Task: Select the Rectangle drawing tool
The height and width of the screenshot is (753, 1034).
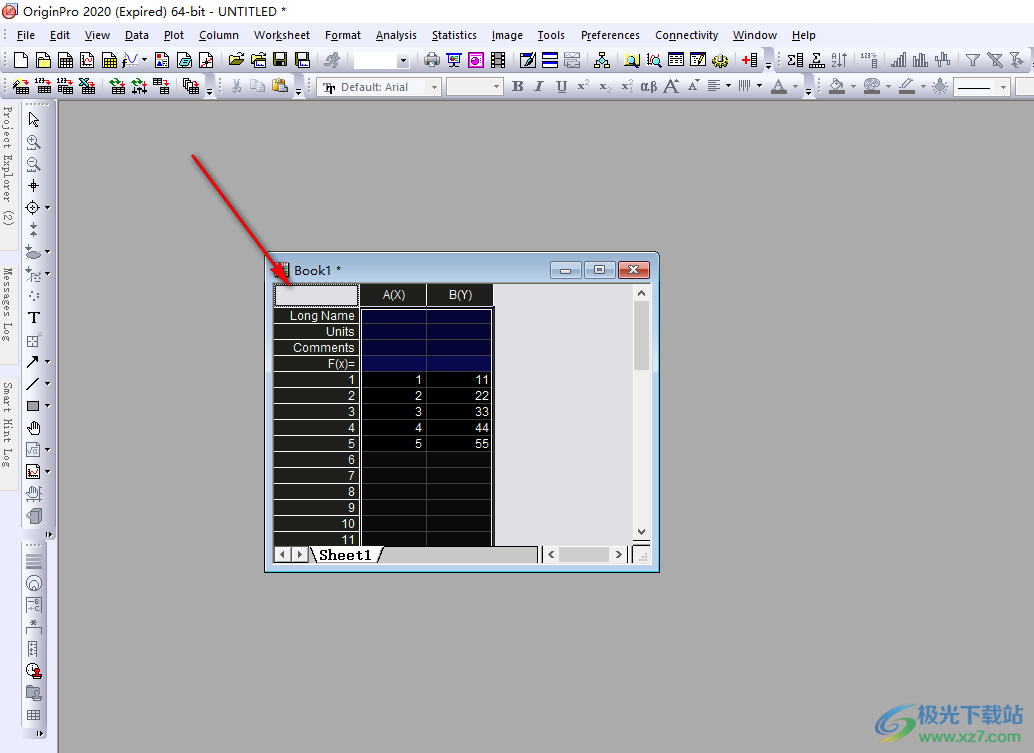Action: 32,406
